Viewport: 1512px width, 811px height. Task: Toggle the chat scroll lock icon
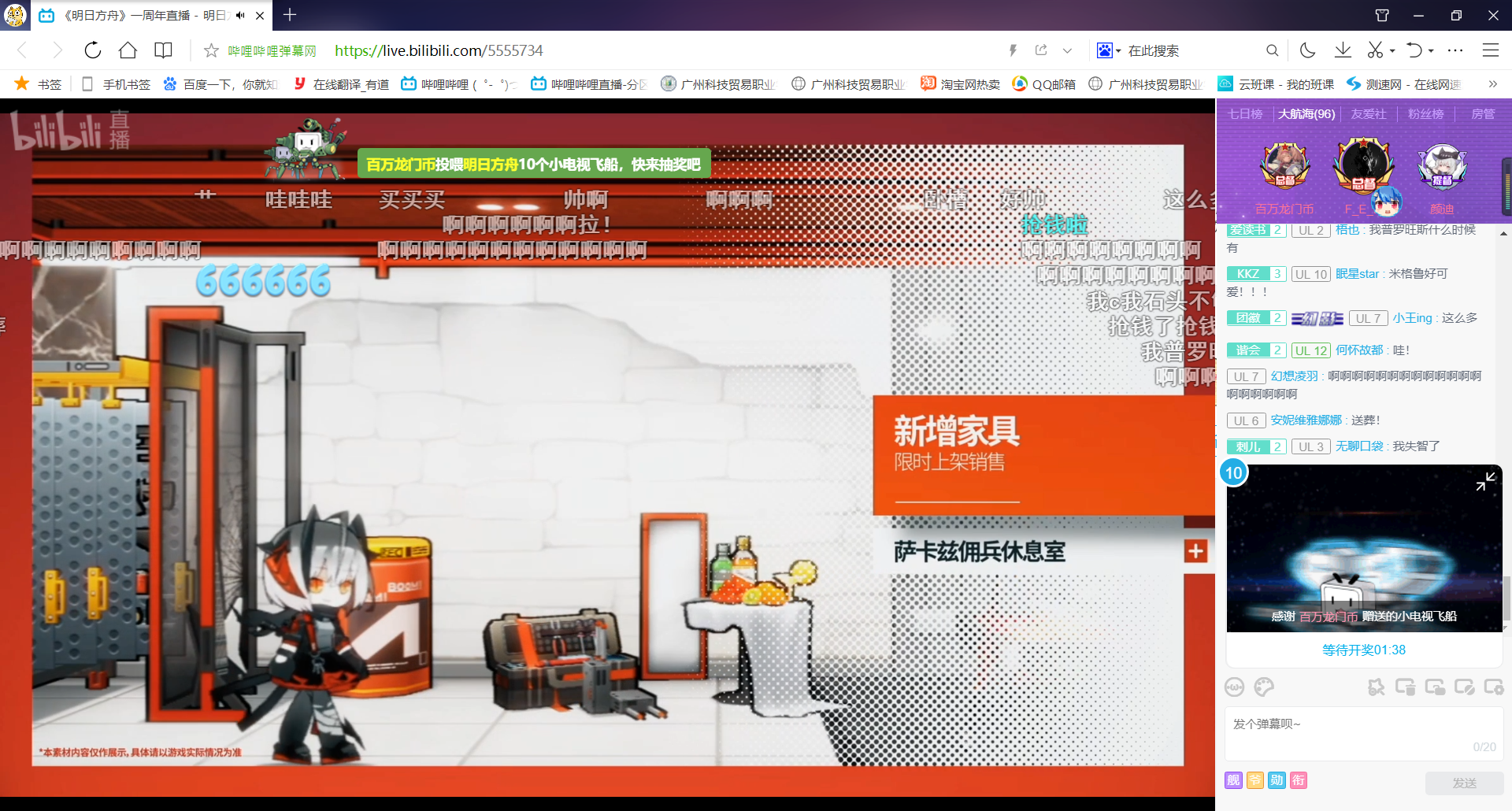click(x=1435, y=687)
